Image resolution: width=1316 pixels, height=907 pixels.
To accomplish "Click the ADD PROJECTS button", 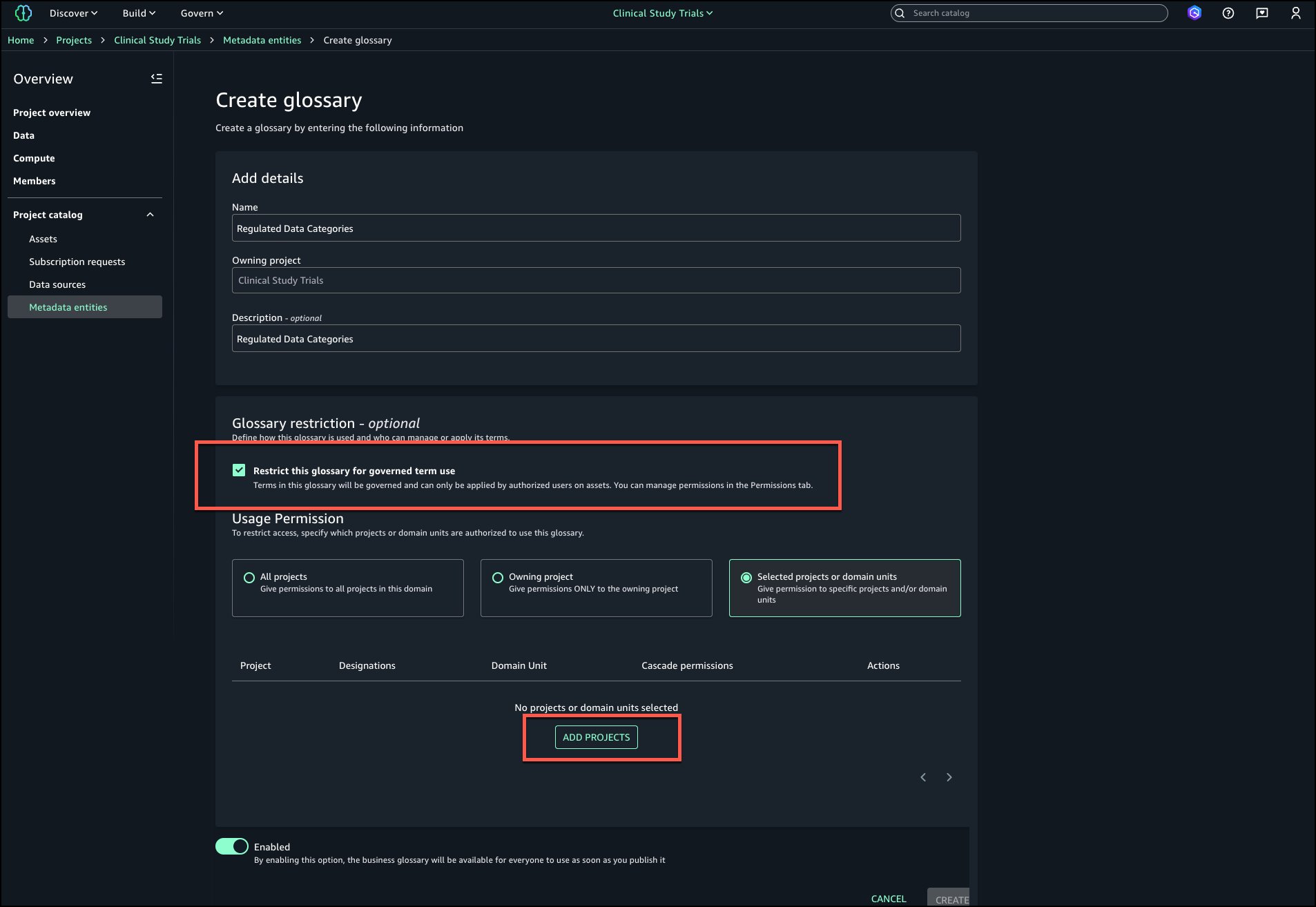I will 596,737.
